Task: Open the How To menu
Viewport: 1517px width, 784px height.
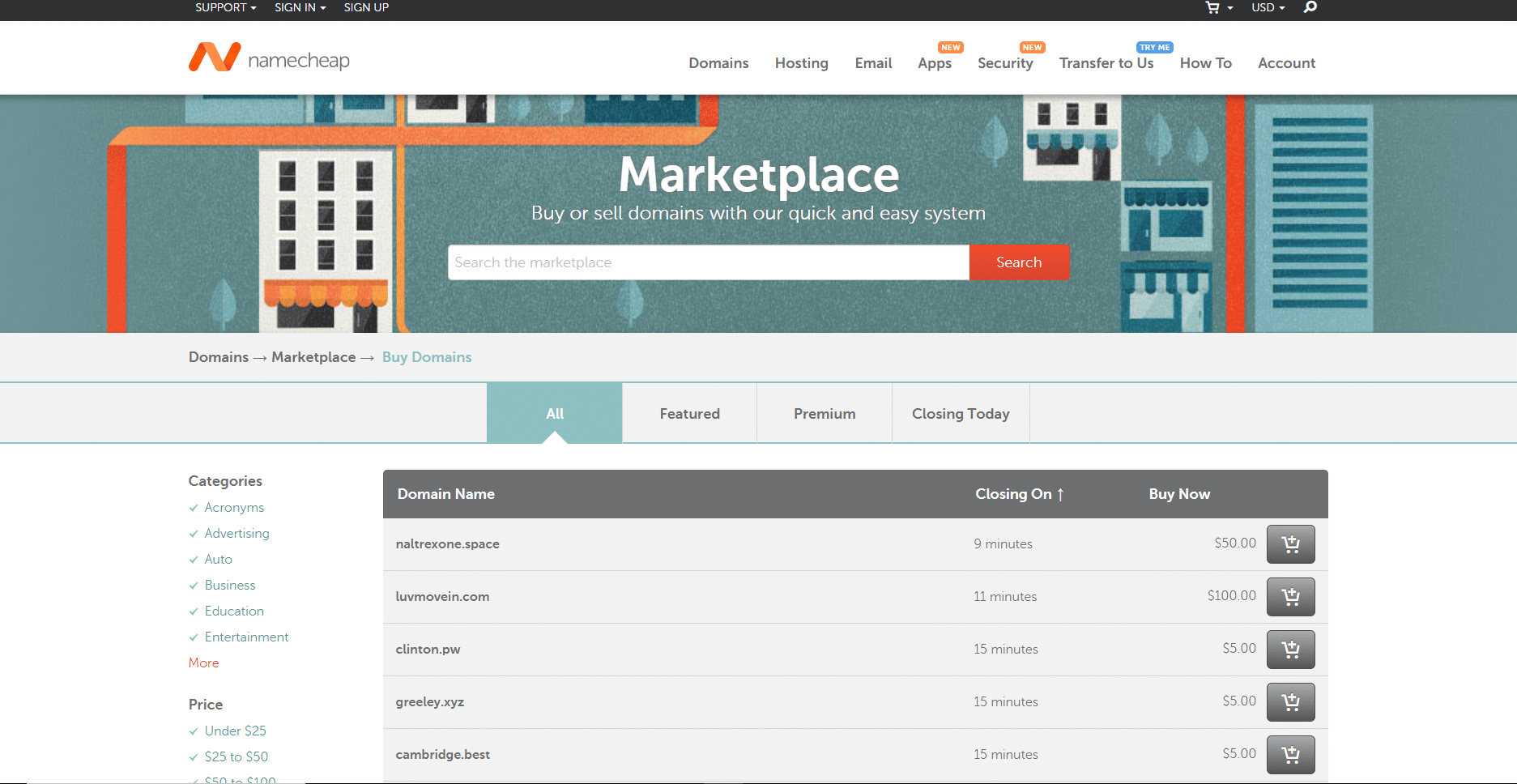Action: coord(1206,63)
